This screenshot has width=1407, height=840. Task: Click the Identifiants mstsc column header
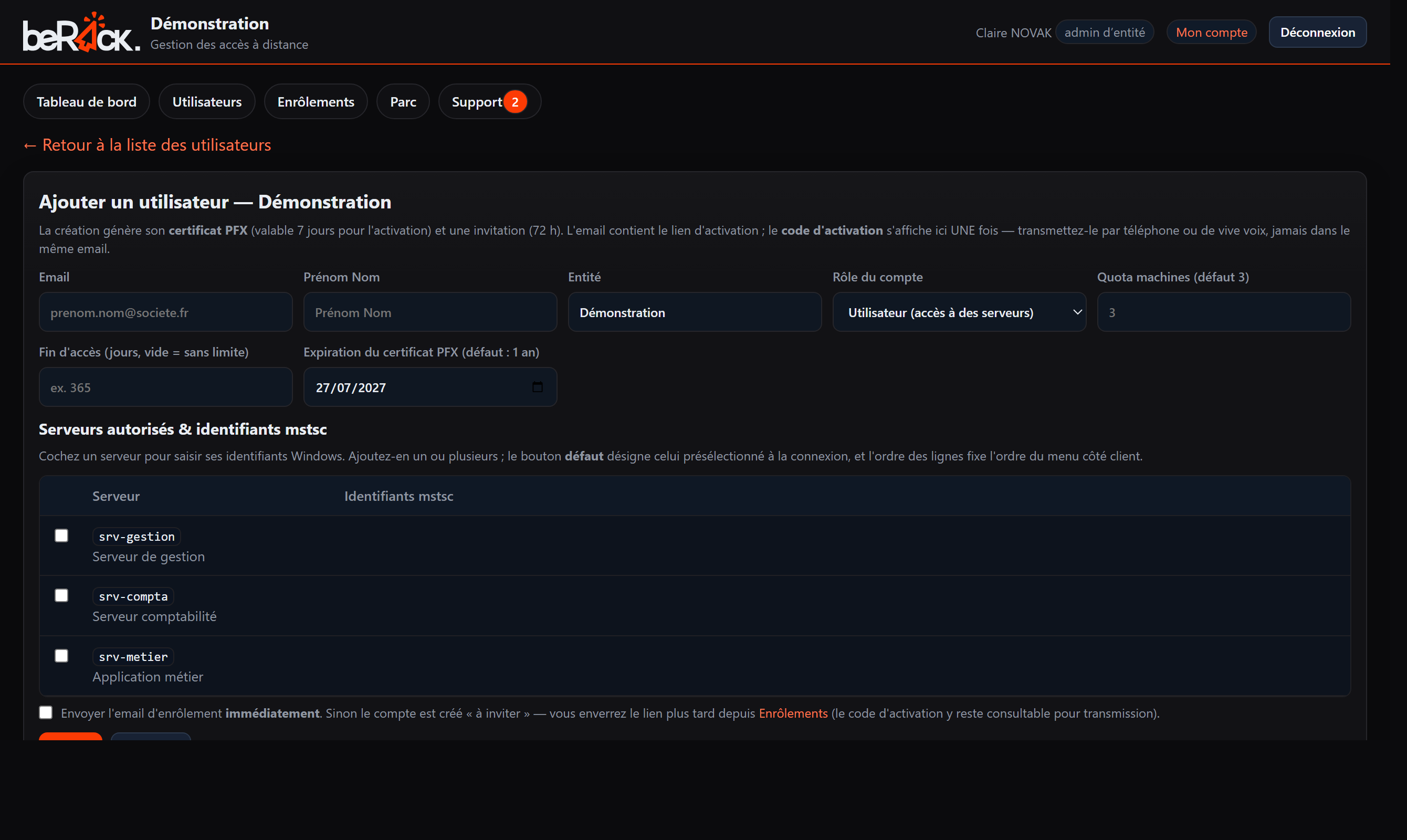pyautogui.click(x=398, y=496)
